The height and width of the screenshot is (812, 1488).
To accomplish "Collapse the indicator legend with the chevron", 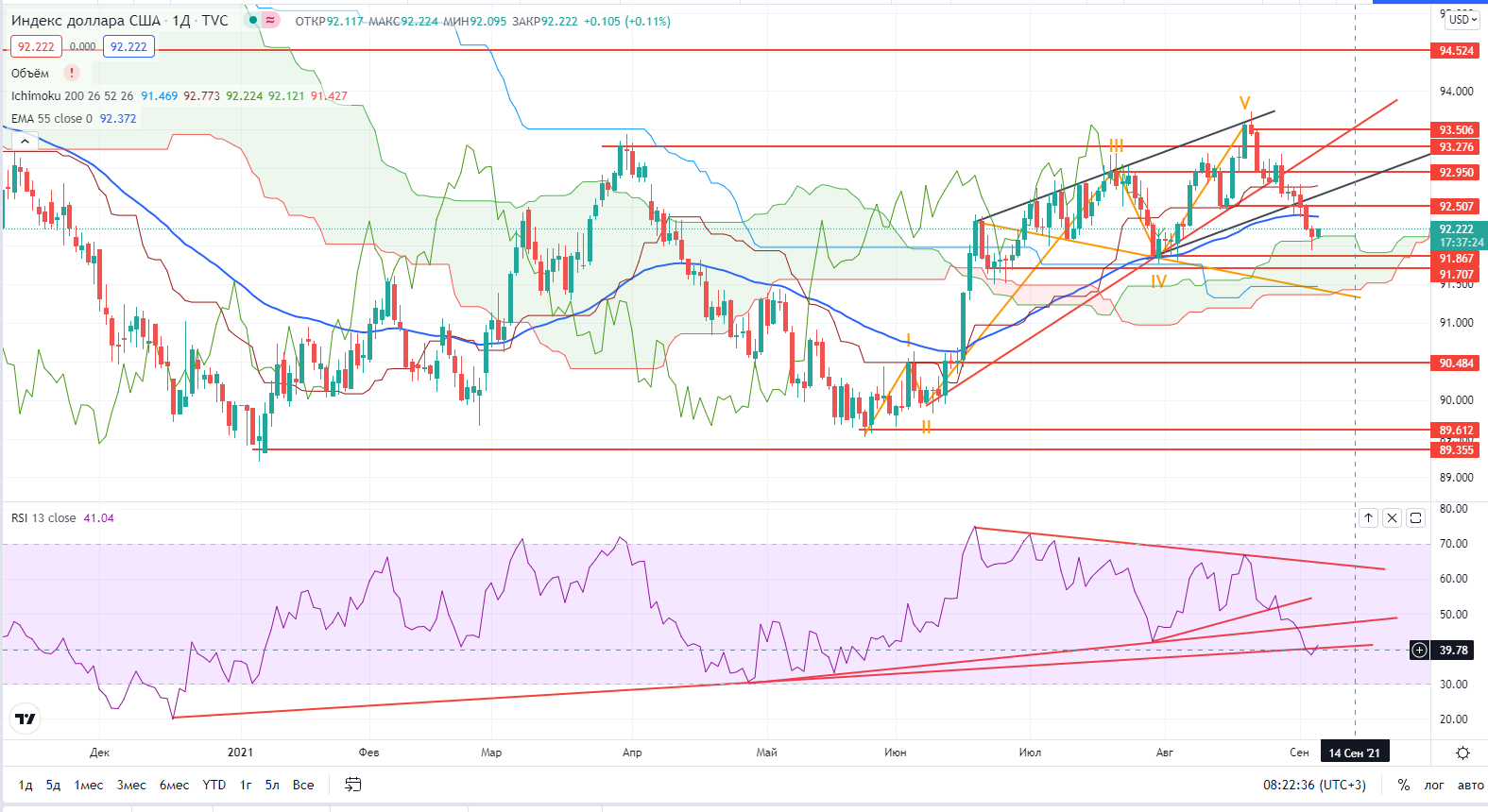I will coord(25,141).
